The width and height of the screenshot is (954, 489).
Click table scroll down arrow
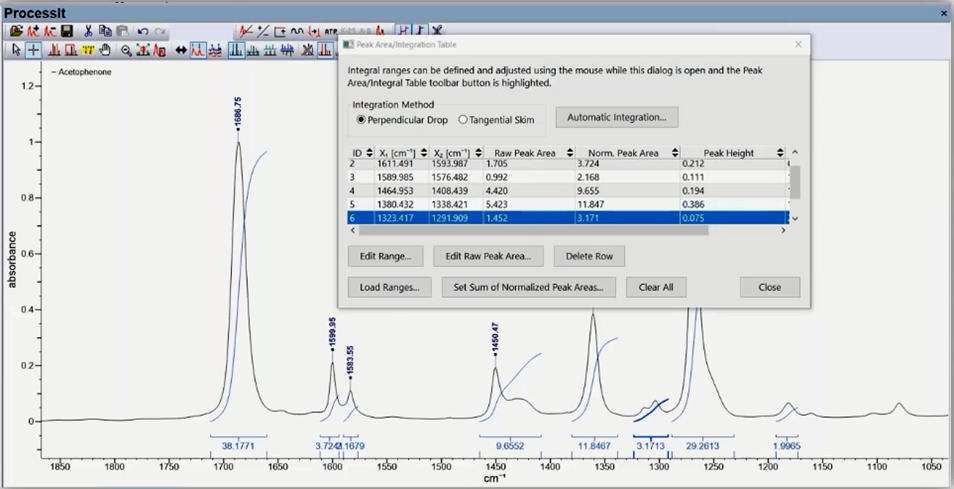click(x=795, y=218)
